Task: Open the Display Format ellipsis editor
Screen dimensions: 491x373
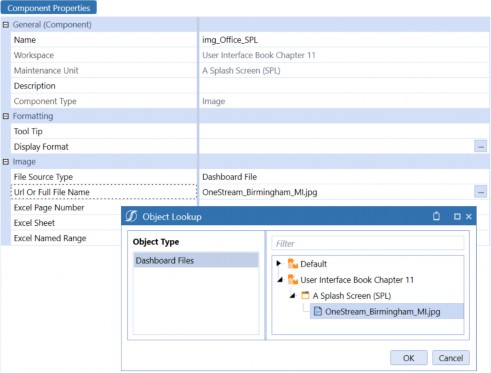Action: point(480,146)
